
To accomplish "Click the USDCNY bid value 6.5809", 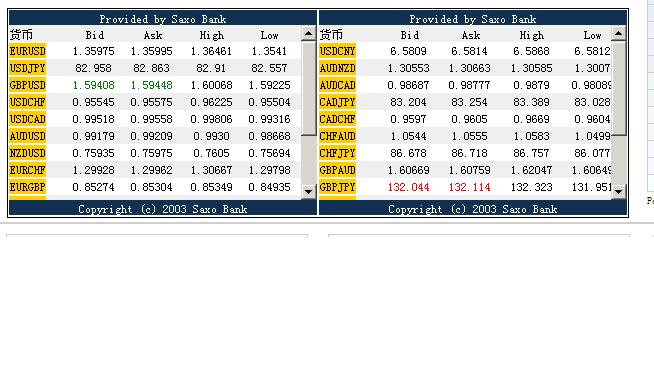I will pos(408,51).
